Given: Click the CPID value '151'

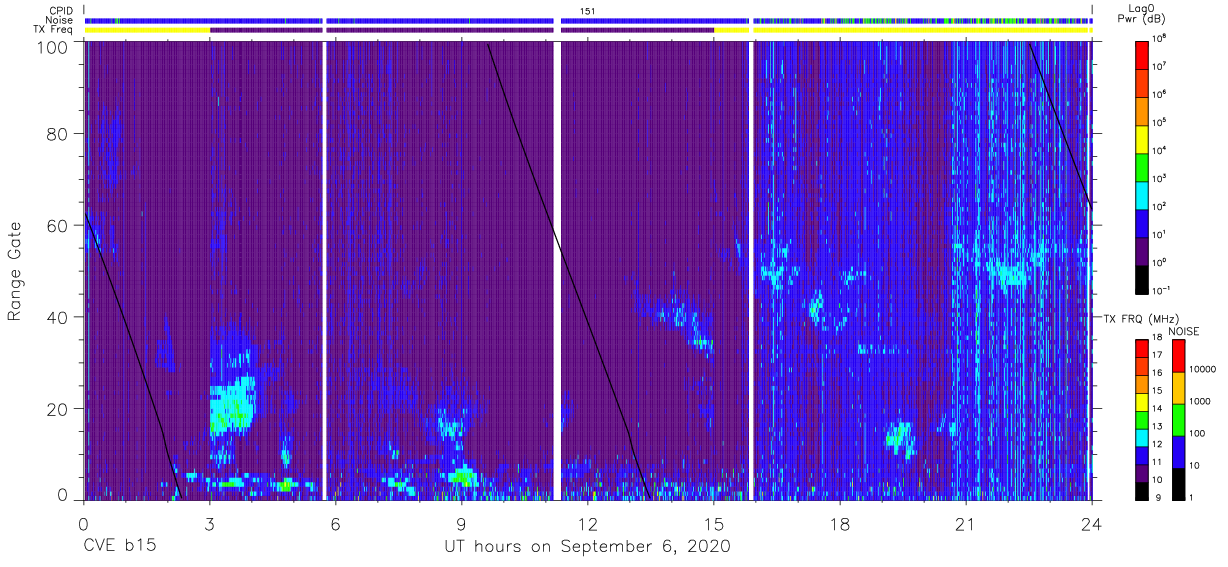Looking at the screenshot, I should pos(587,11).
